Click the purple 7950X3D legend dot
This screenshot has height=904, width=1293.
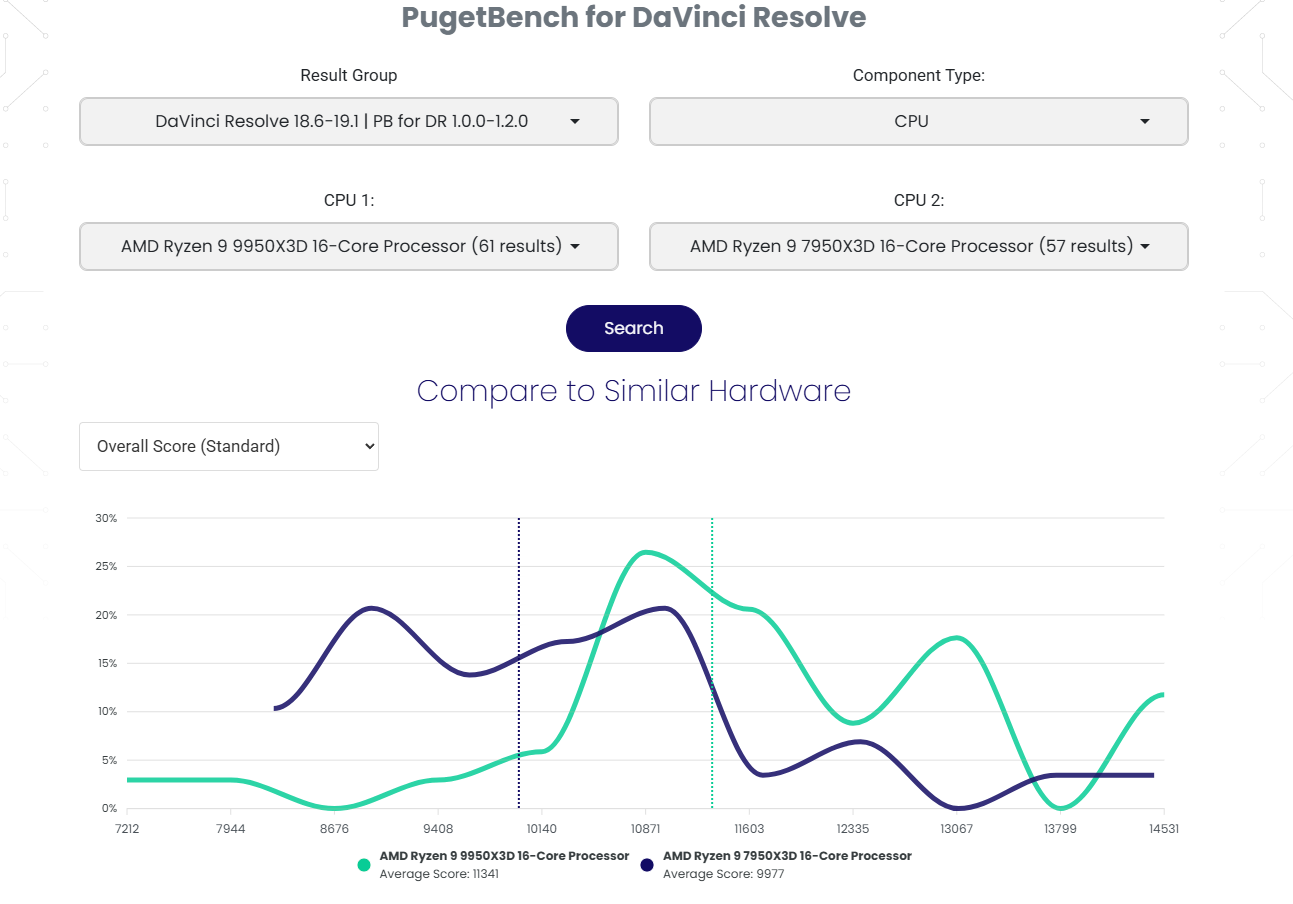pos(647,864)
